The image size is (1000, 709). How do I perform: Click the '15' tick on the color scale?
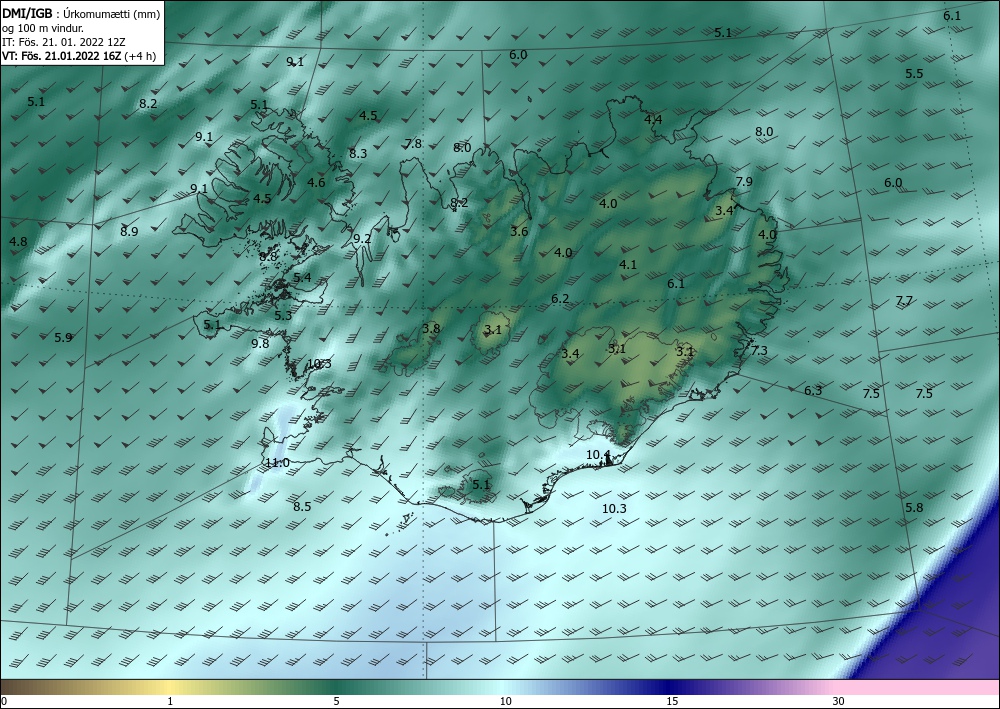point(672,702)
